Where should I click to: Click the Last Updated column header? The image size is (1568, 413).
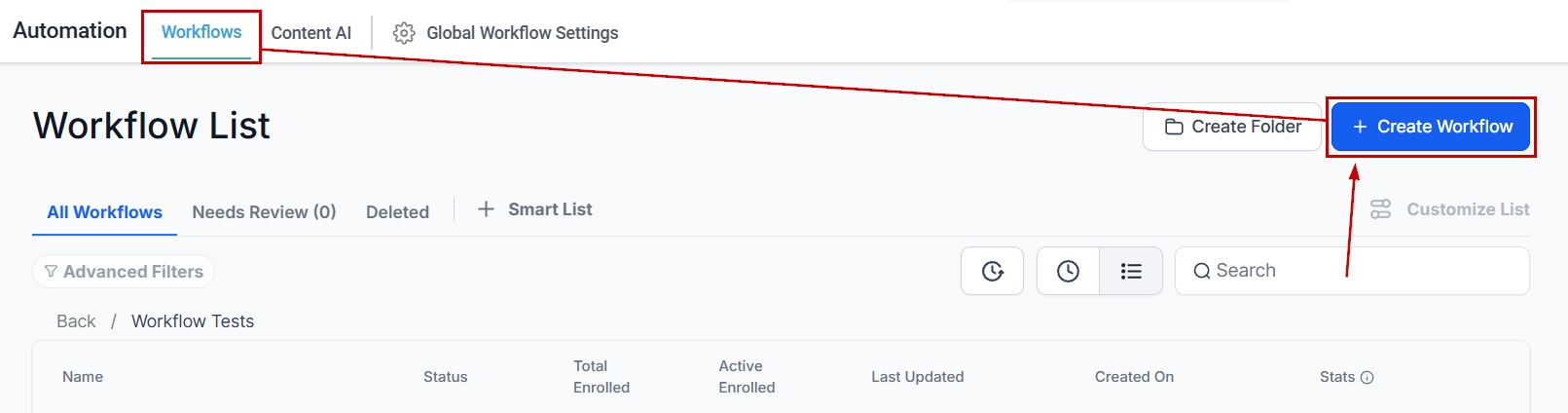pos(917,377)
